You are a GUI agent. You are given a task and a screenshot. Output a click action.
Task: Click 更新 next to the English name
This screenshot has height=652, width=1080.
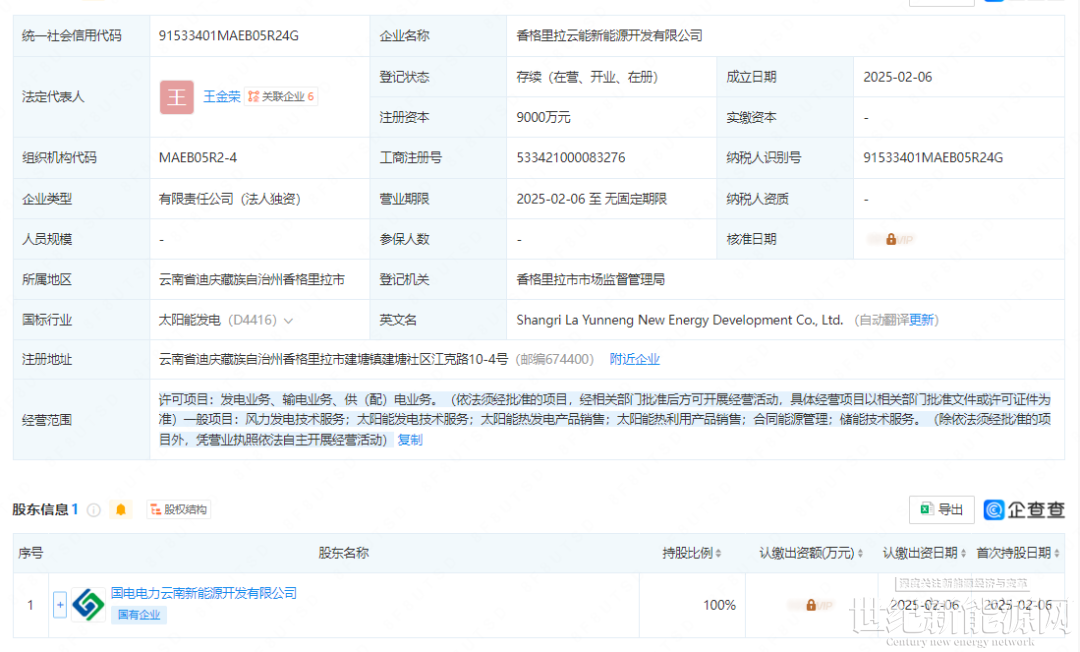tap(921, 320)
